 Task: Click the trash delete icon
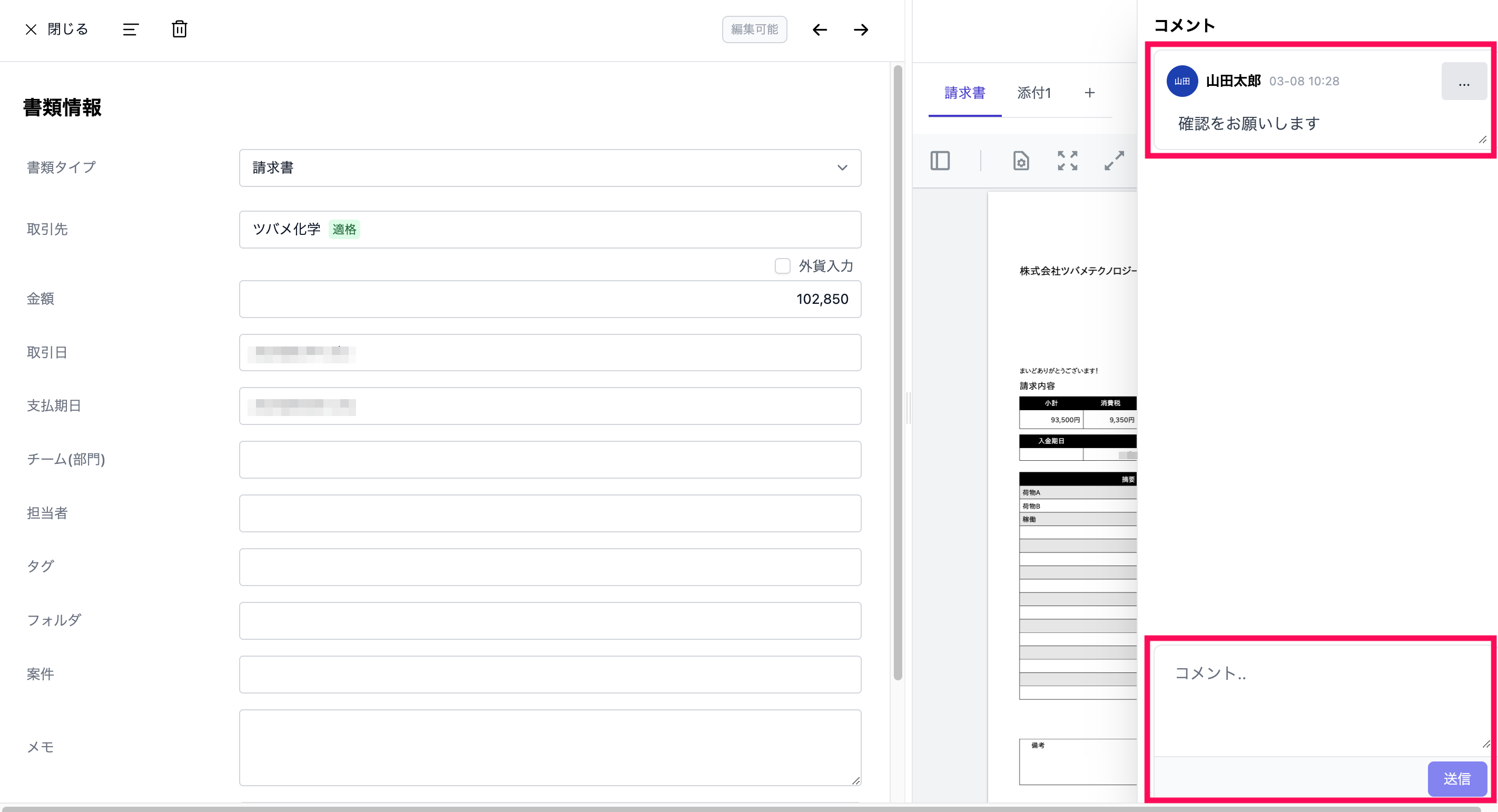[x=179, y=29]
